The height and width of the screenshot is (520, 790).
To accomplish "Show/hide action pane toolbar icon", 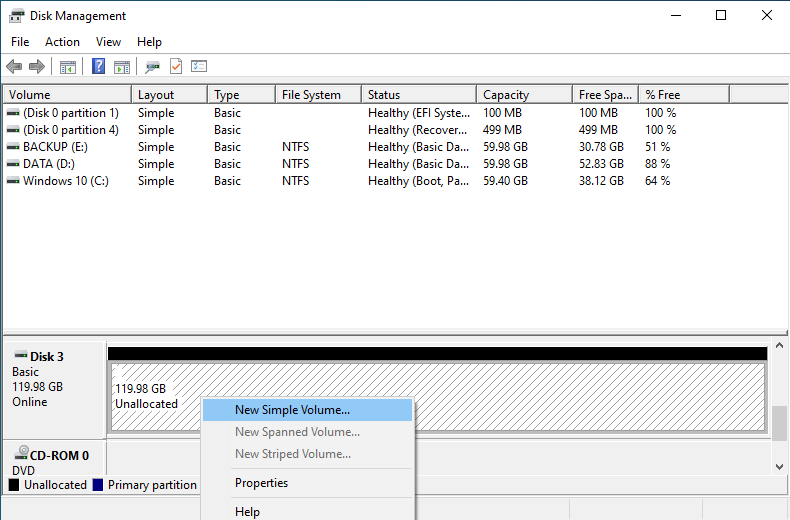I will point(122,67).
